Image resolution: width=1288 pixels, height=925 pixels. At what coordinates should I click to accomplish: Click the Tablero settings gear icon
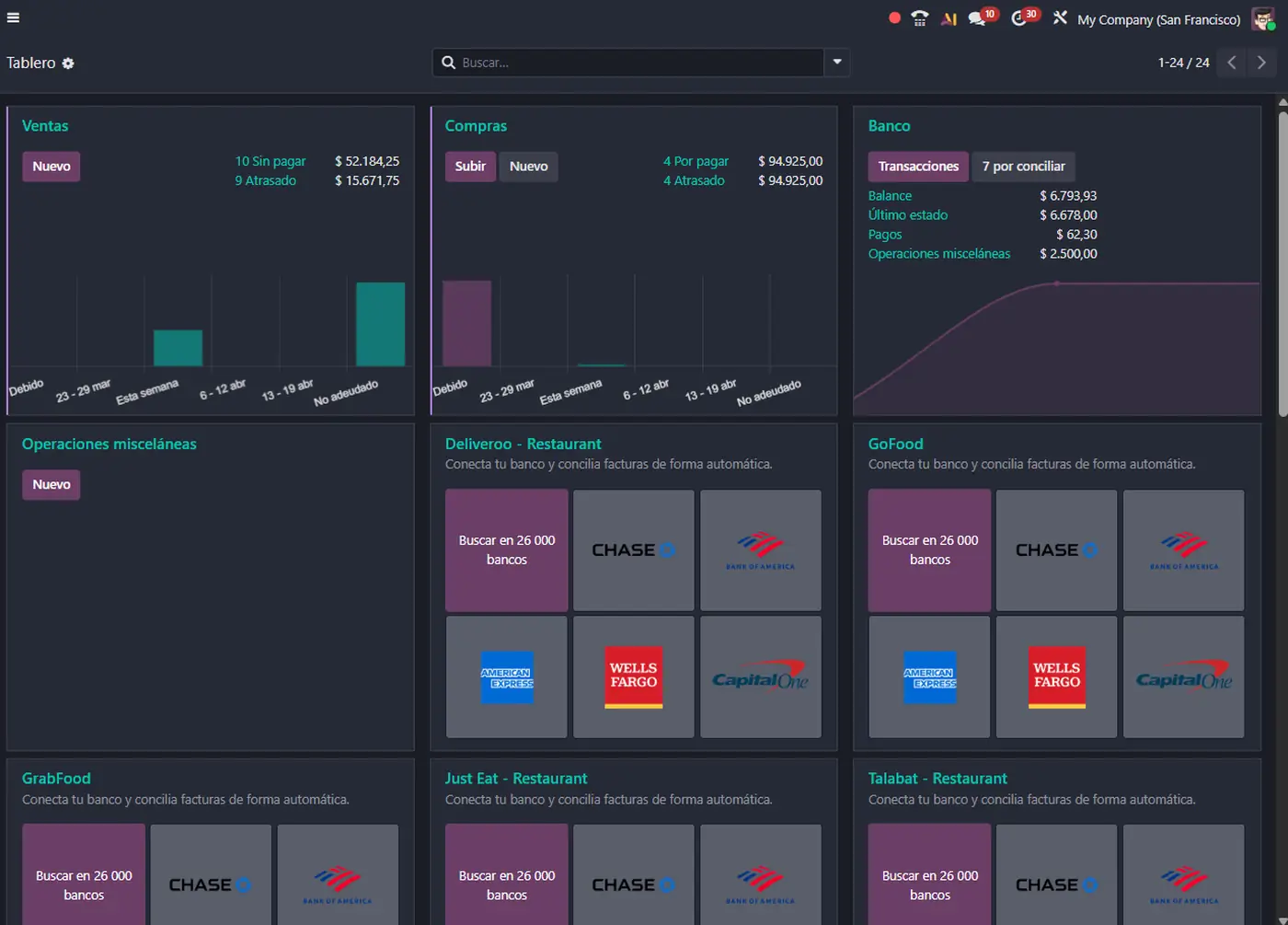[x=68, y=64]
